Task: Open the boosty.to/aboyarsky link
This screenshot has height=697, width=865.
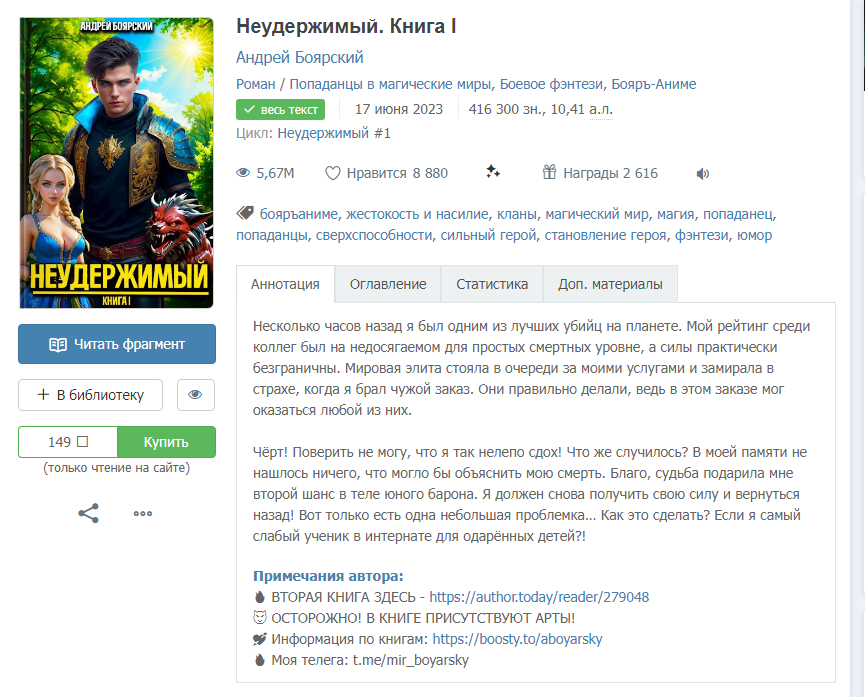Action: click(x=517, y=639)
